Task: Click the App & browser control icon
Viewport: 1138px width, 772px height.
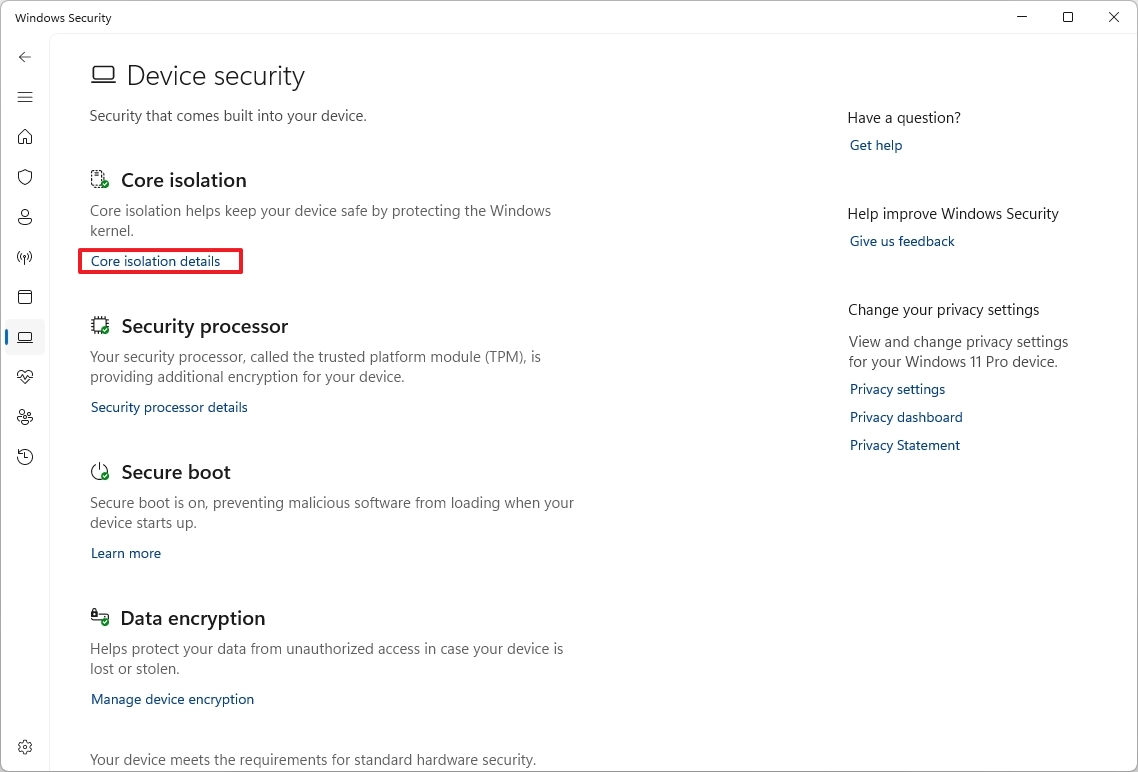Action: click(25, 297)
